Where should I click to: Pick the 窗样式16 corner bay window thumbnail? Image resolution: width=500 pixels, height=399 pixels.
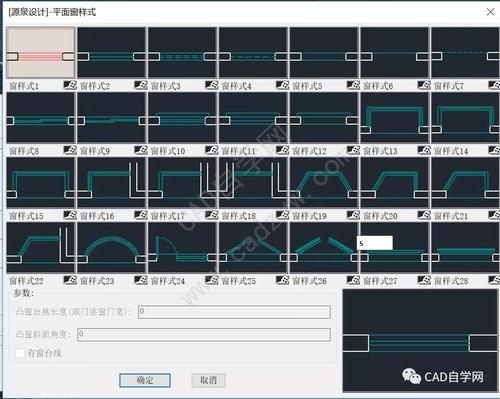pos(112,183)
